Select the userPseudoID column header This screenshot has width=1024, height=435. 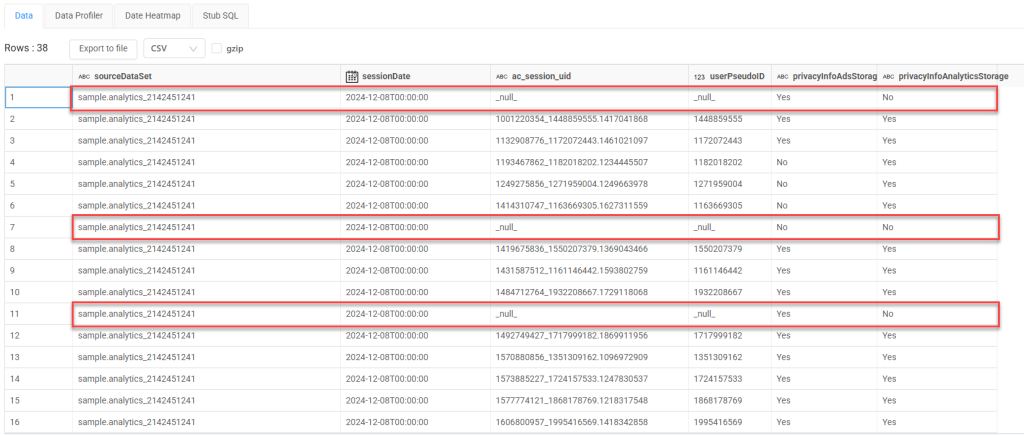pyautogui.click(x=729, y=76)
